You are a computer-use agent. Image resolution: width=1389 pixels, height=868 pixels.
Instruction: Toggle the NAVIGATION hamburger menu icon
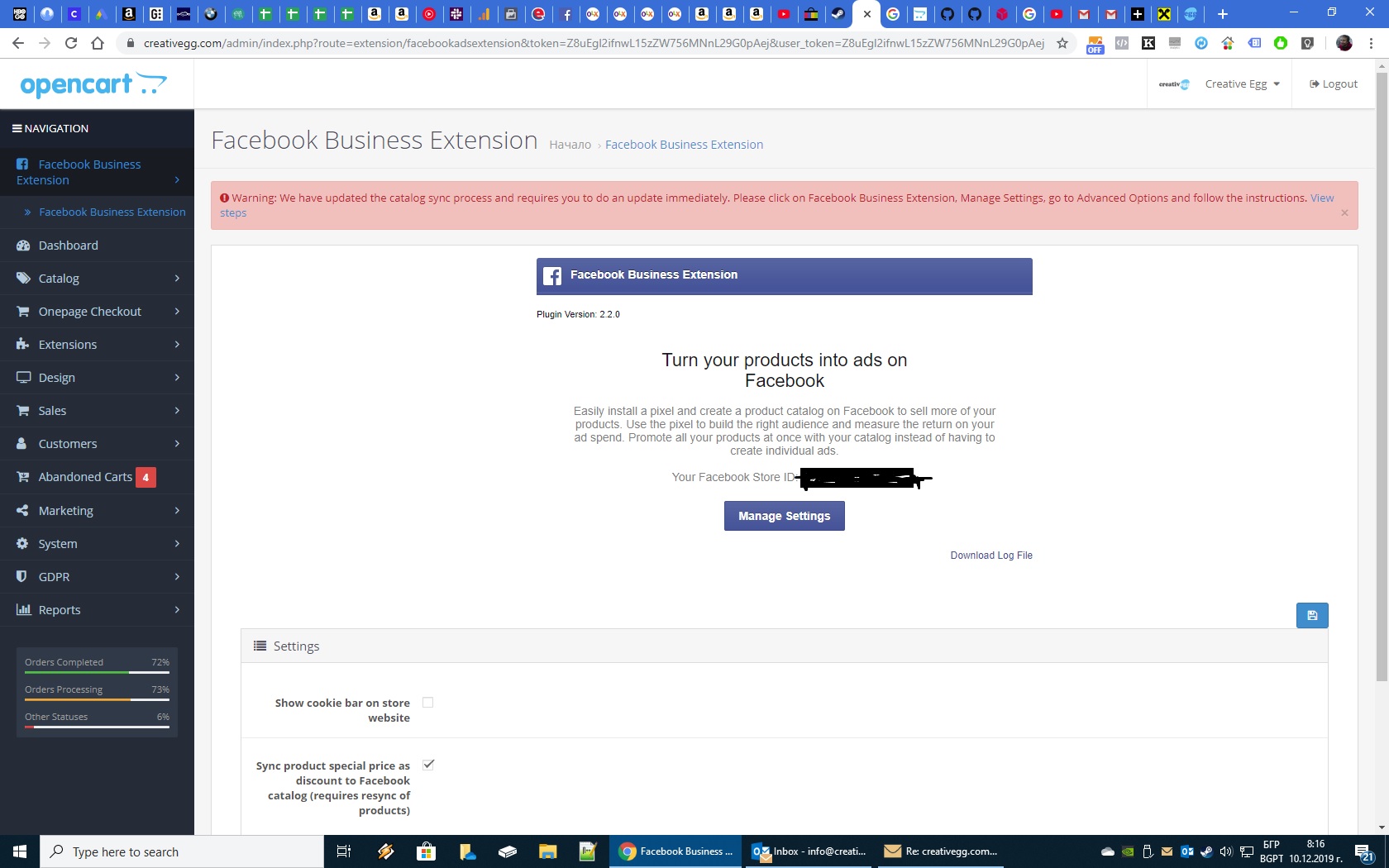pyautogui.click(x=17, y=128)
